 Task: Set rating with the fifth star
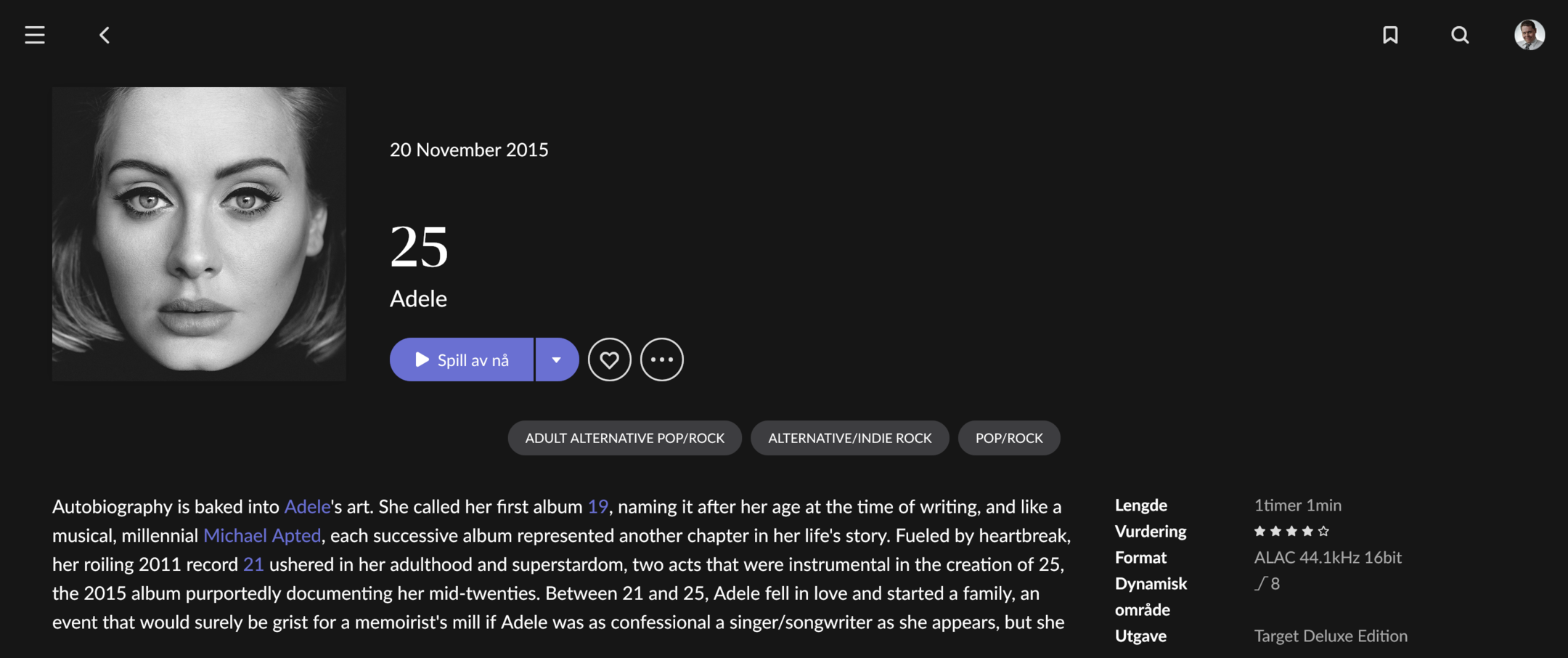coord(1323,531)
